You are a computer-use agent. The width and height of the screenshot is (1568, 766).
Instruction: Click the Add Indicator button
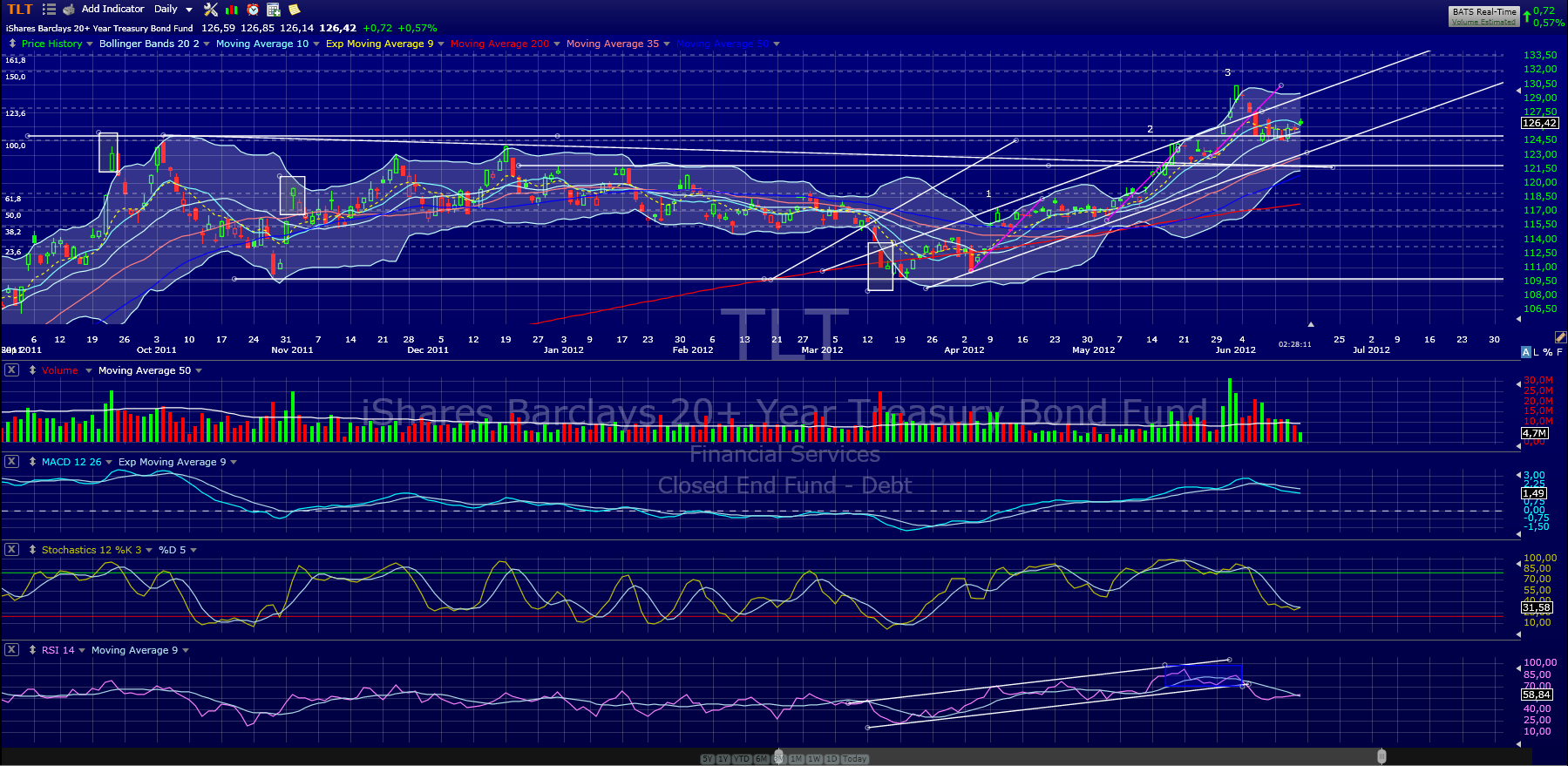112,9
